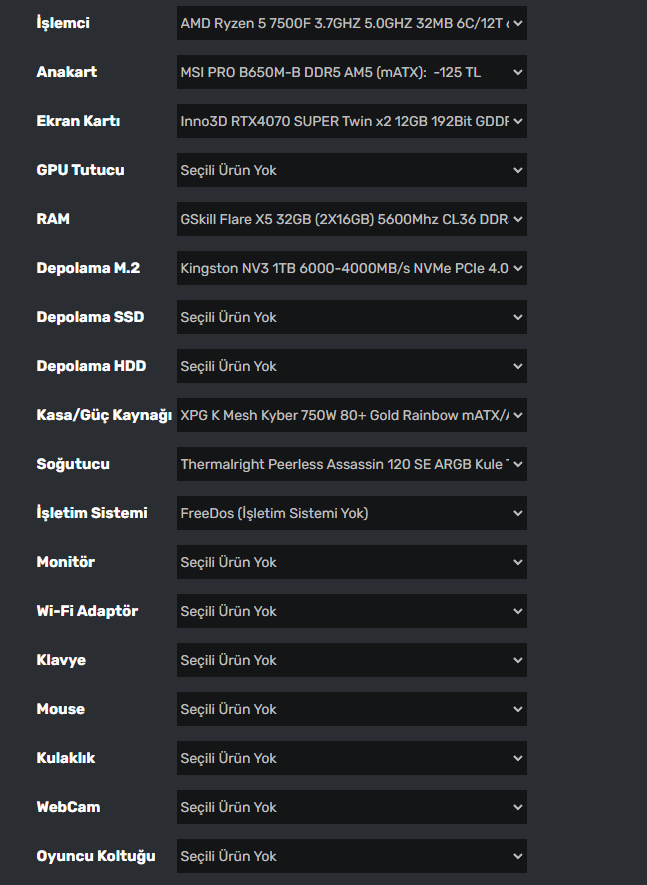
Task: Select a Depolama SSD product
Action: 351,317
